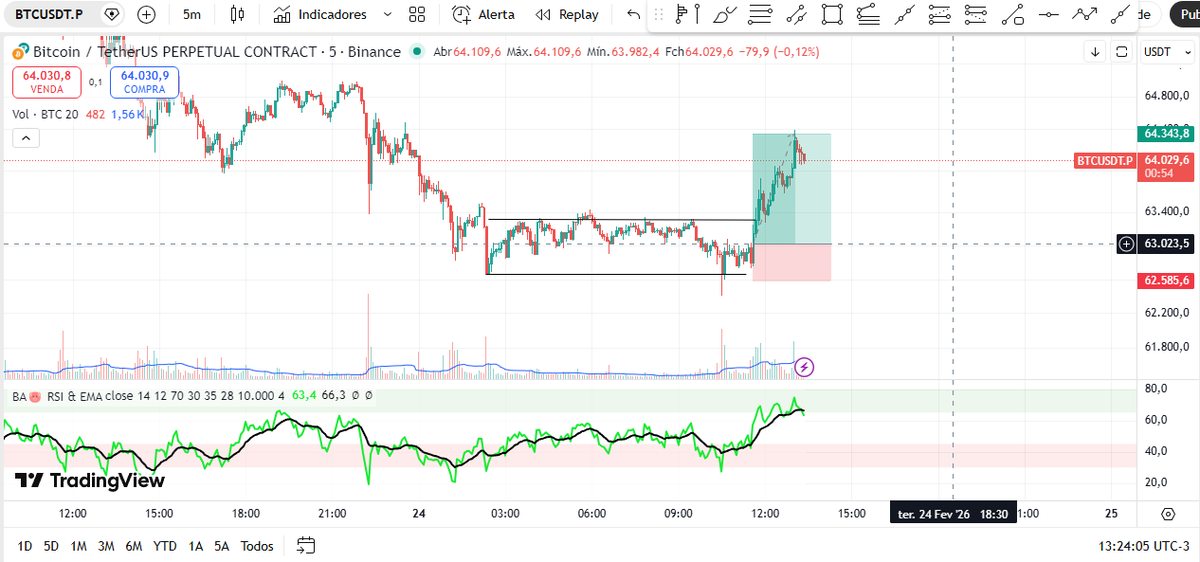
Task: Select the Horizontal Line tool
Action: (x=1048, y=14)
